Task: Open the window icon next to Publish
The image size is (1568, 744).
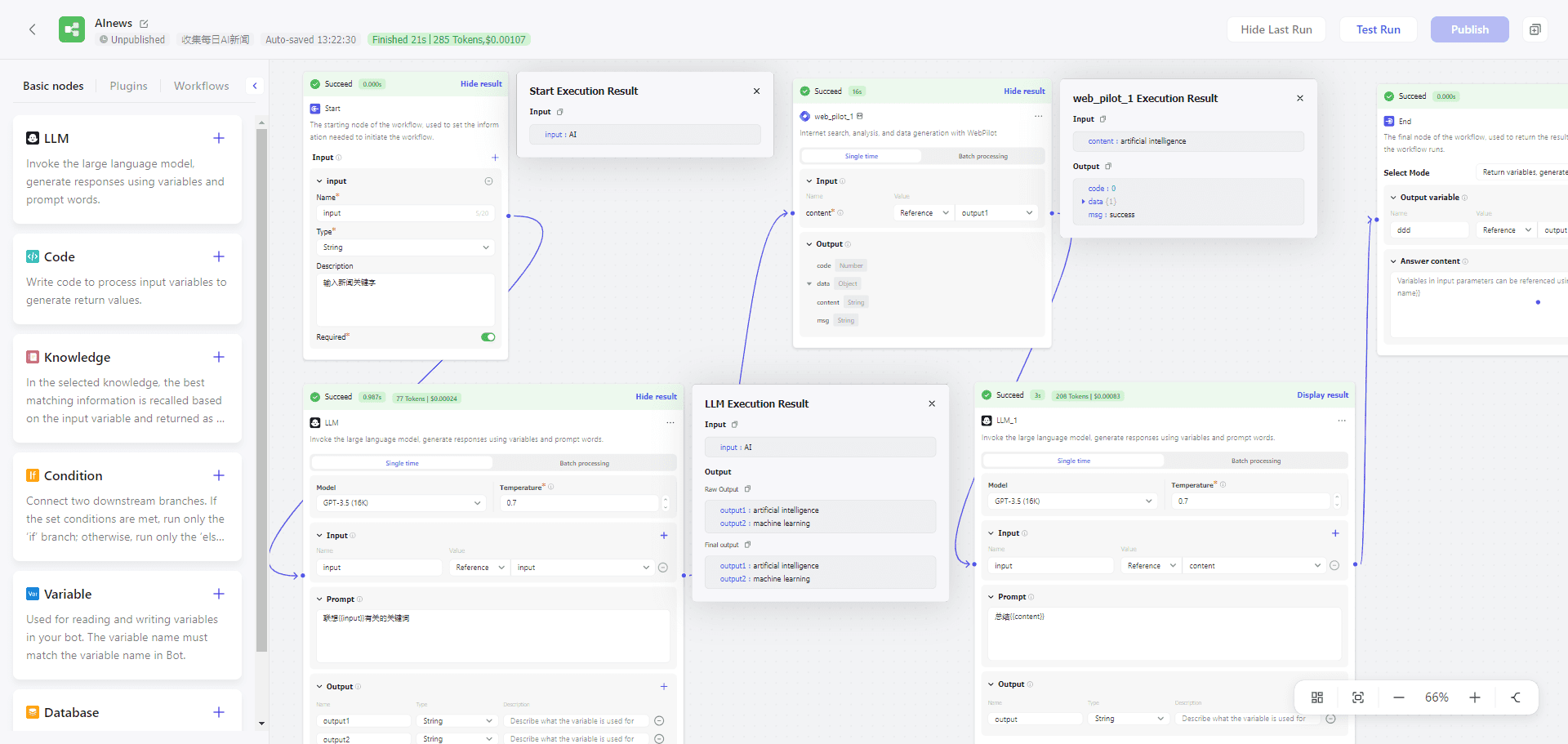Action: (x=1535, y=29)
